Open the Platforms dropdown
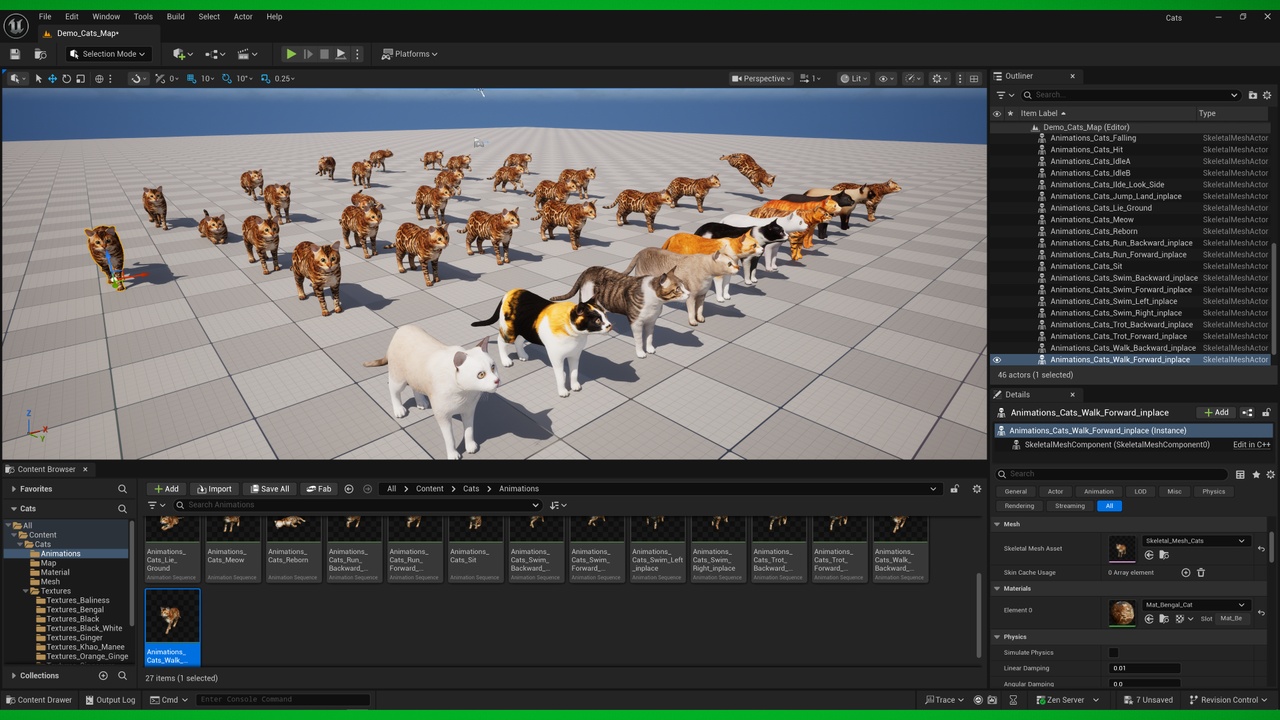1280x720 pixels. [x=410, y=54]
